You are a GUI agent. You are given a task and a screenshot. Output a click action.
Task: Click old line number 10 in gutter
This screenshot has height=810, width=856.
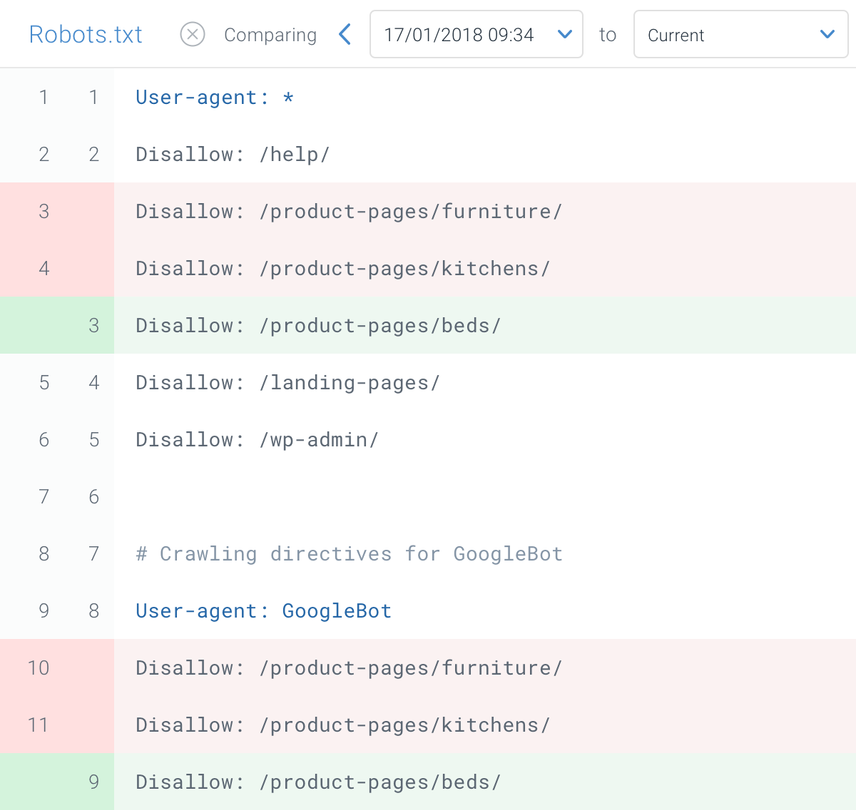(38, 668)
